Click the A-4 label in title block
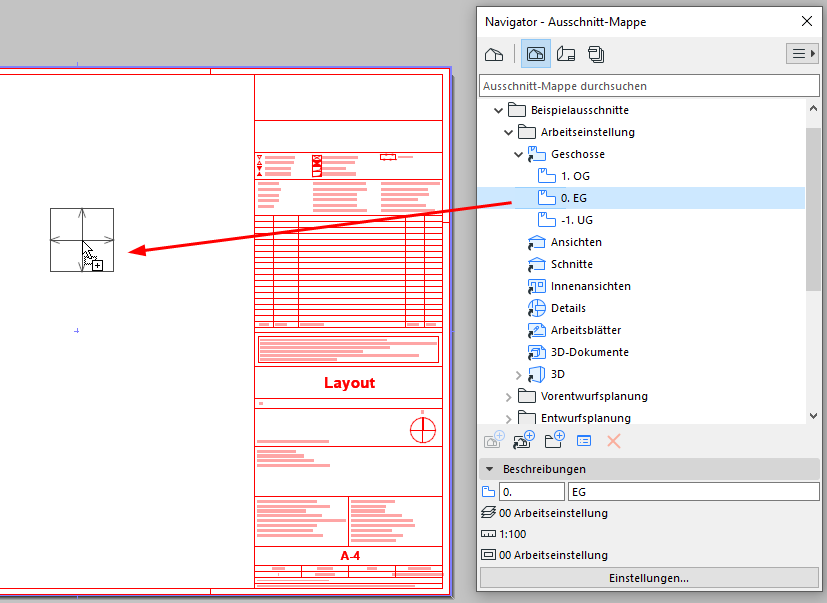827x603 pixels. click(x=350, y=556)
